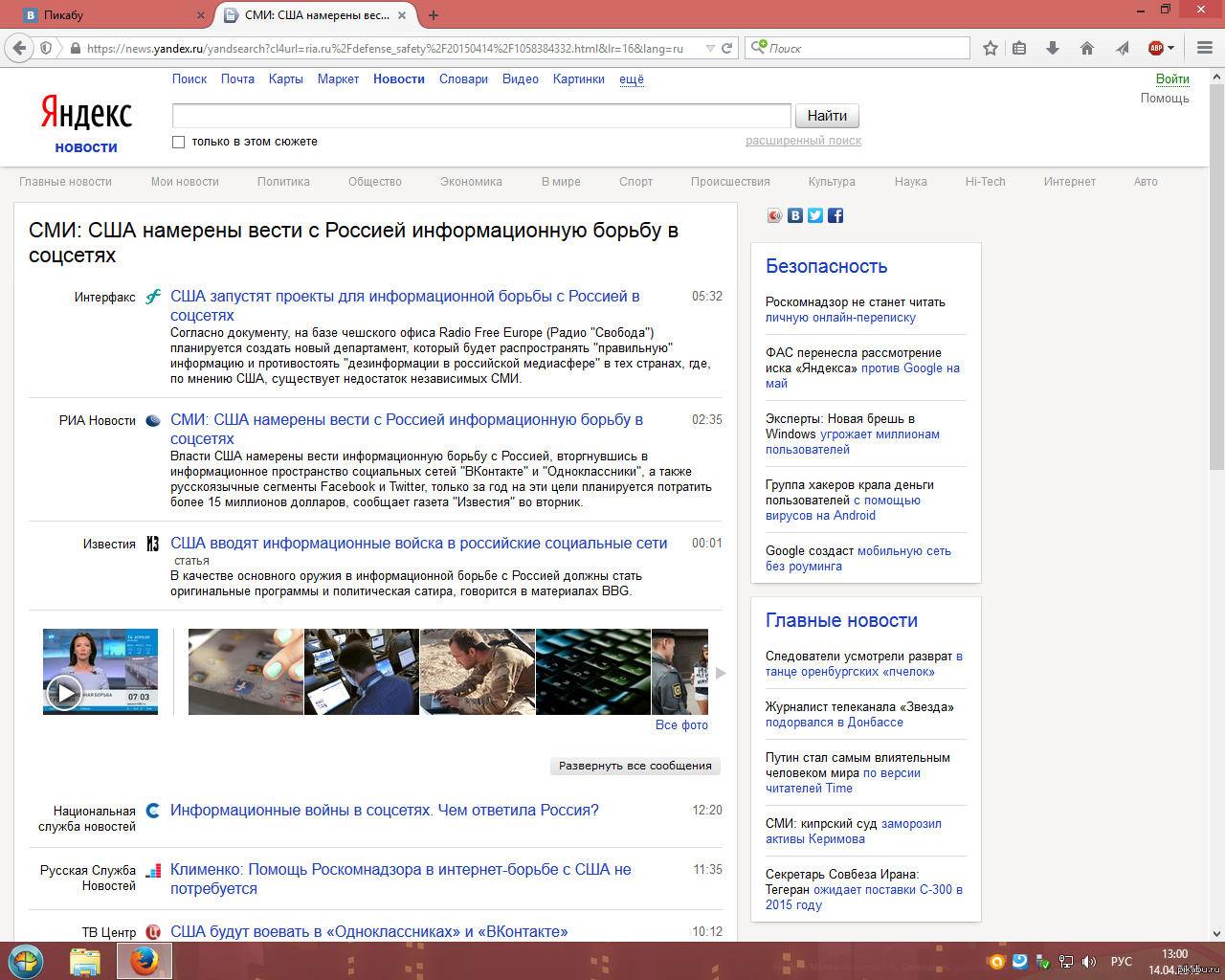Check 'только в этом сюжете' box
This screenshot has height=980, width=1225.
178,142
